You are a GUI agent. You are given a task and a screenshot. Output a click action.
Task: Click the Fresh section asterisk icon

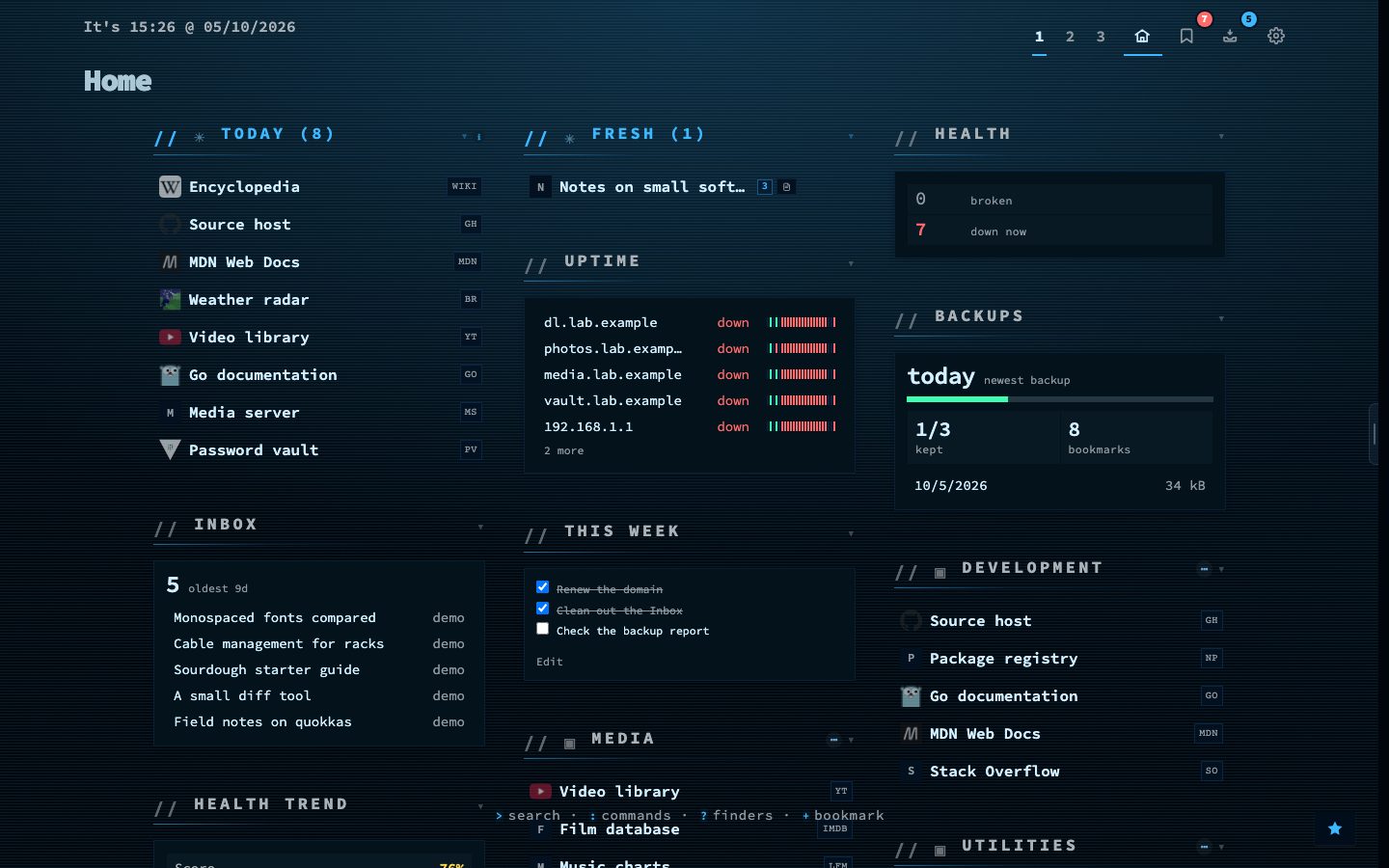tap(570, 138)
